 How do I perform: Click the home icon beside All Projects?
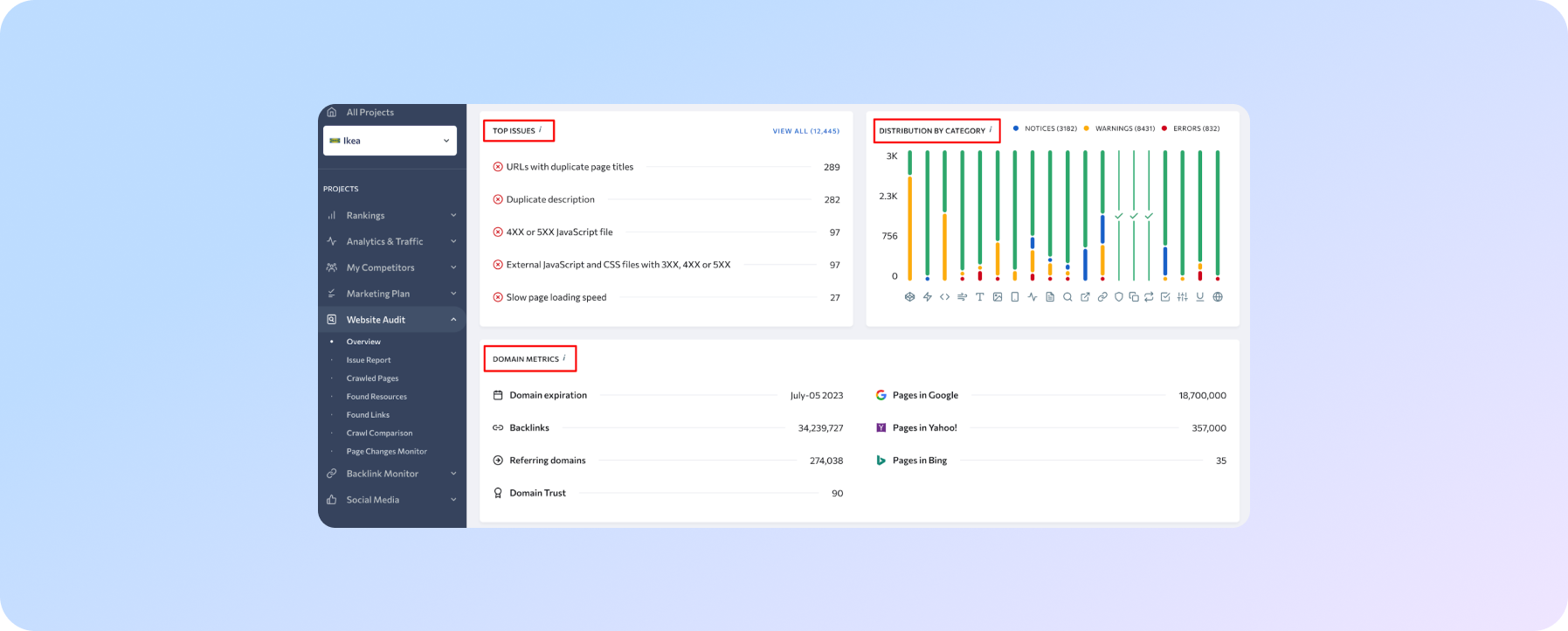tap(331, 113)
